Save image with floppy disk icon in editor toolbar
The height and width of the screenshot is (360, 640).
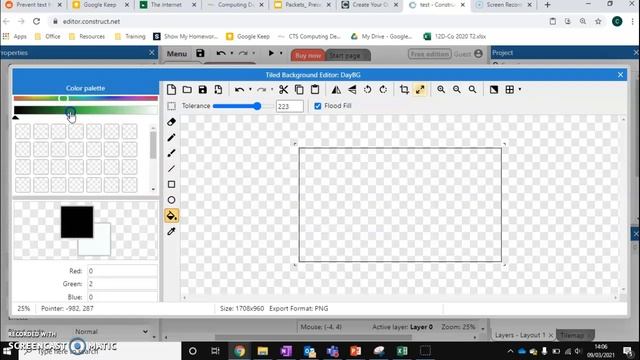tap(202, 89)
